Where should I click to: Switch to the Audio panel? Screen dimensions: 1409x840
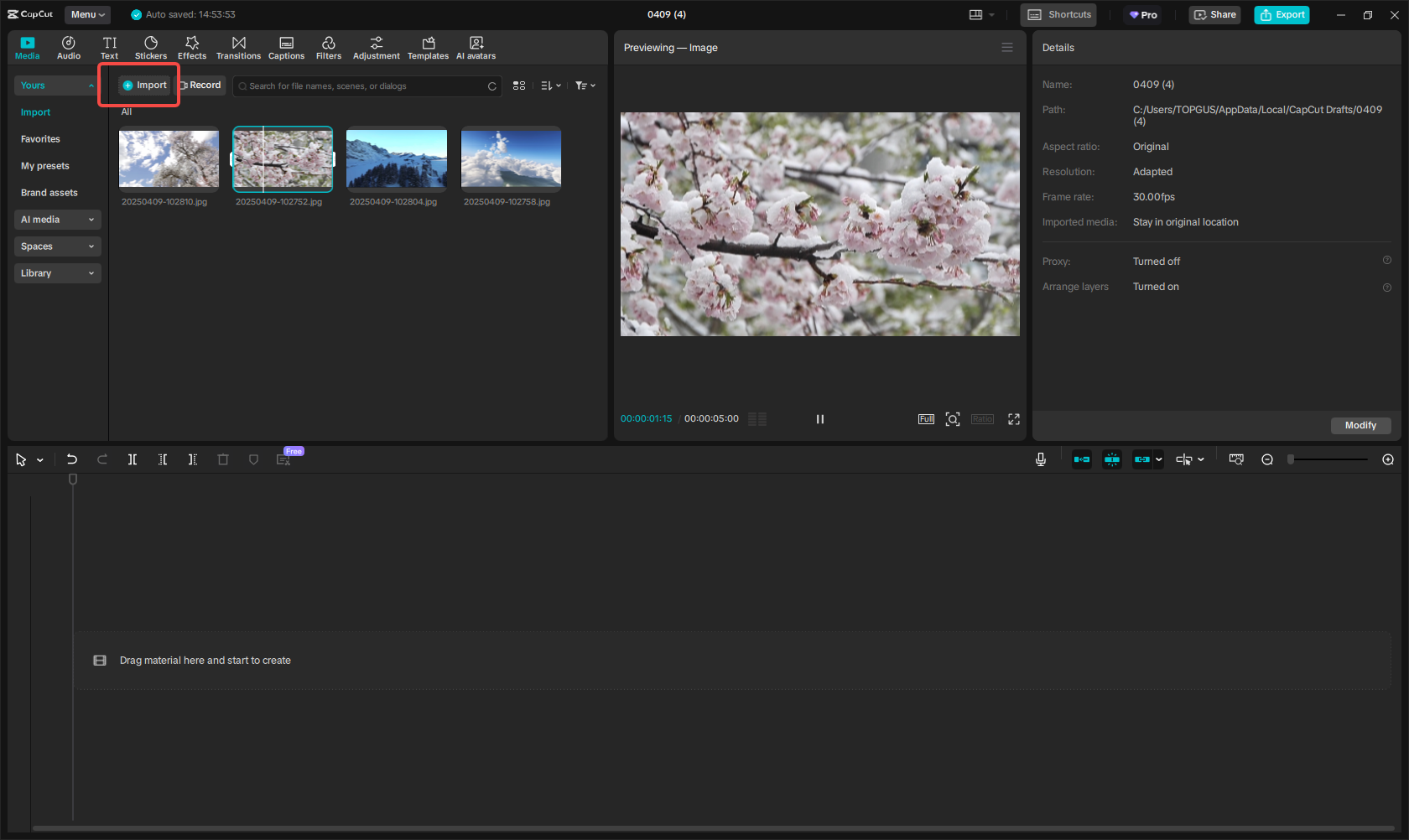click(x=68, y=47)
